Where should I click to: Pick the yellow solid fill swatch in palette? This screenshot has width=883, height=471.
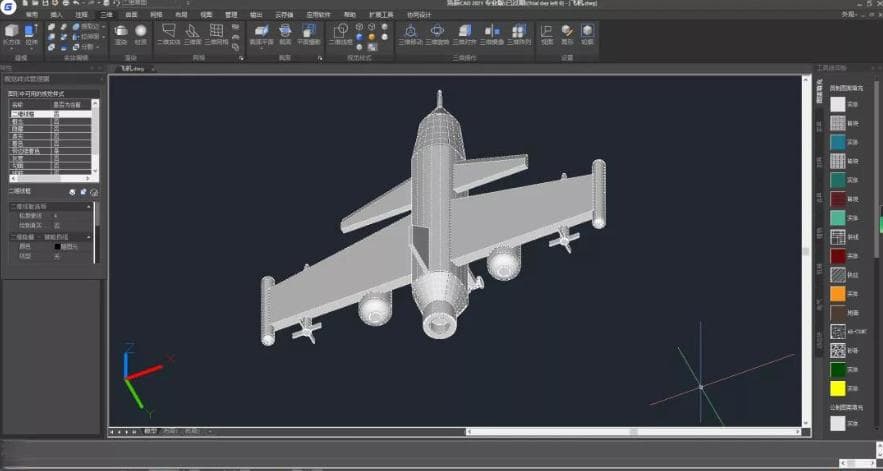pyautogui.click(x=838, y=388)
